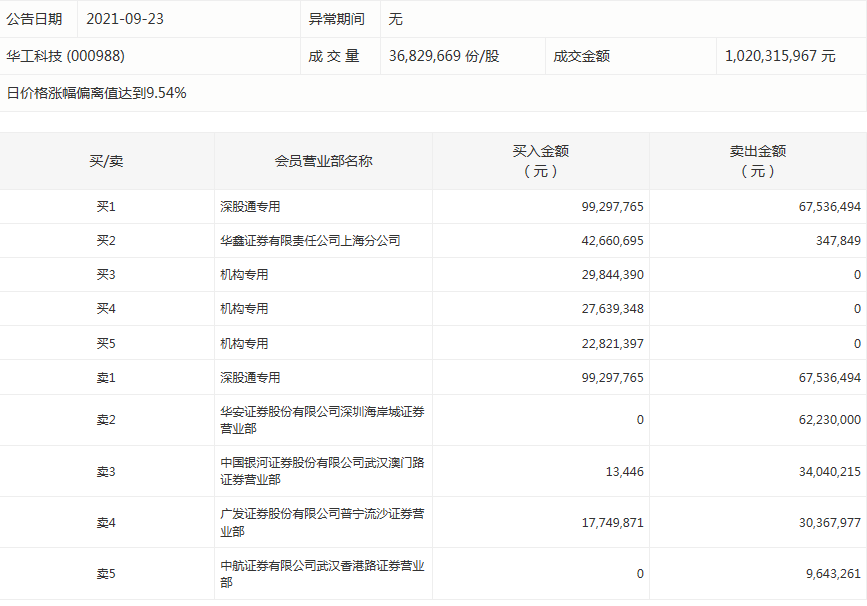
Task: Select the stock name 华工科技 (000988)
Action: click(x=65, y=56)
